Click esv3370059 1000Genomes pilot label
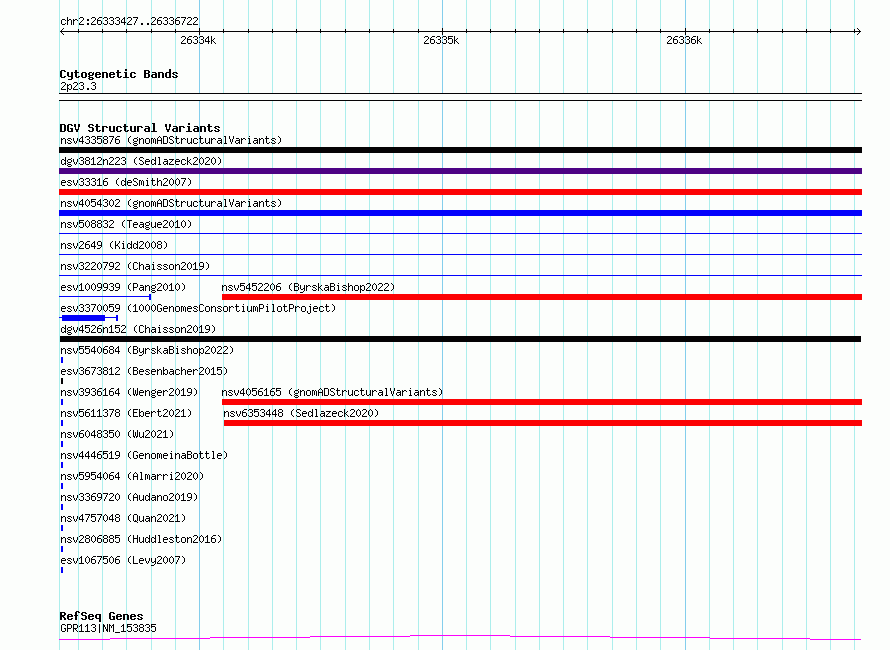 click(198, 308)
